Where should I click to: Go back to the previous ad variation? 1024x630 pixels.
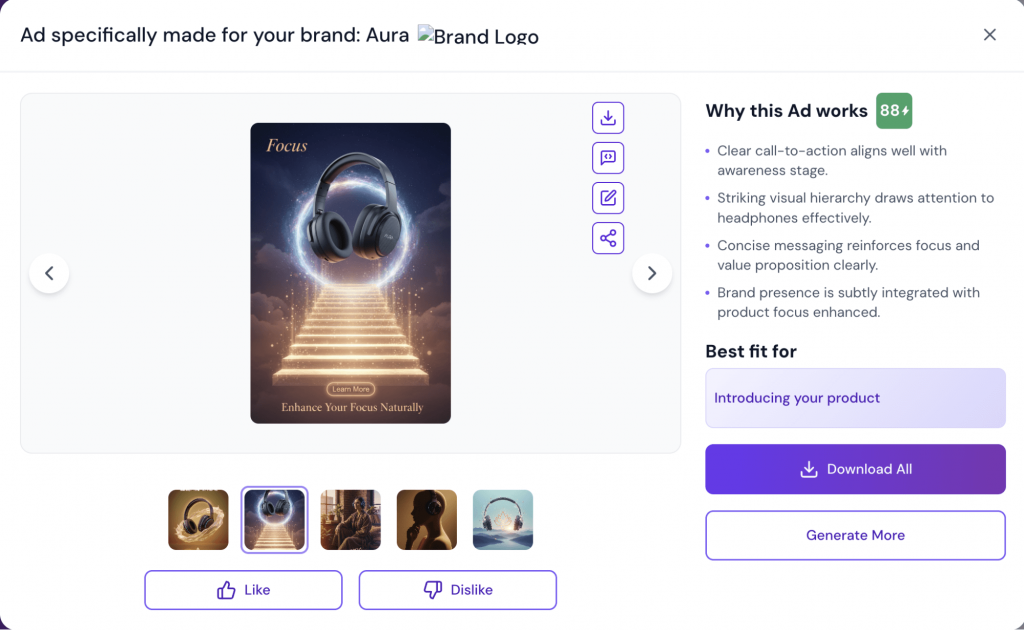point(49,272)
